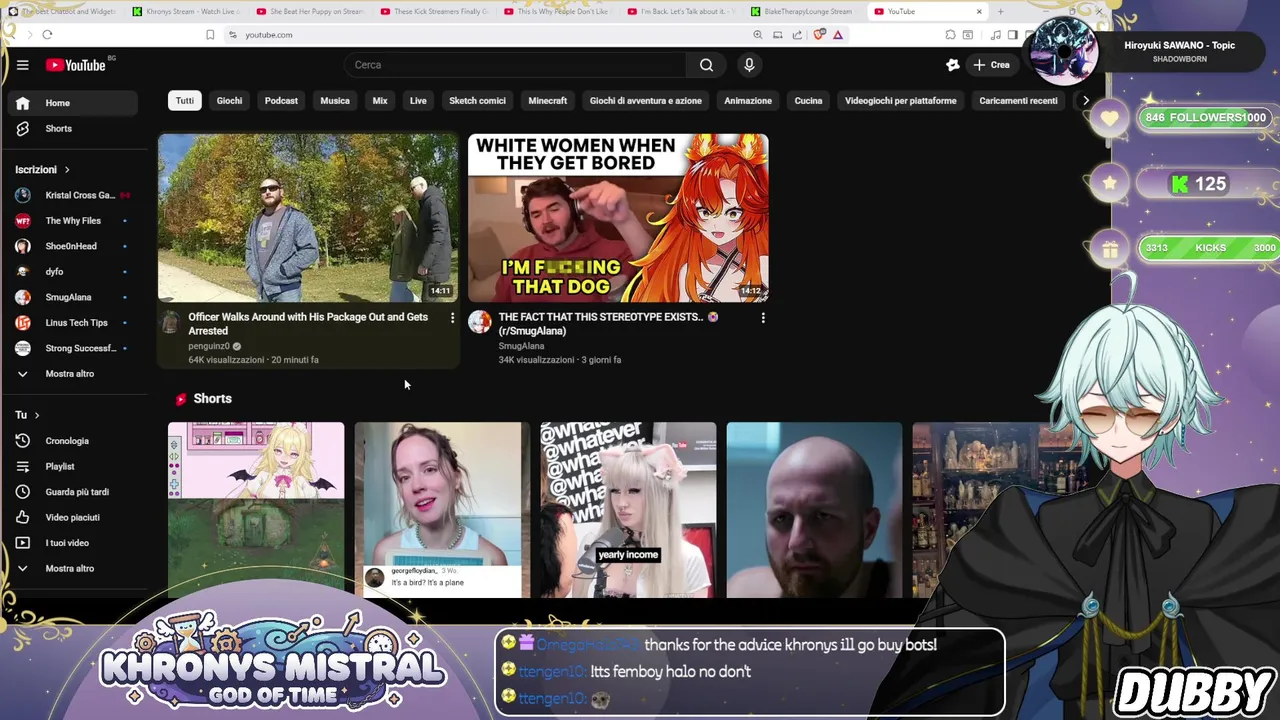Select Caricamenti recenti chip
This screenshot has height=720, width=1280.
1018,100
